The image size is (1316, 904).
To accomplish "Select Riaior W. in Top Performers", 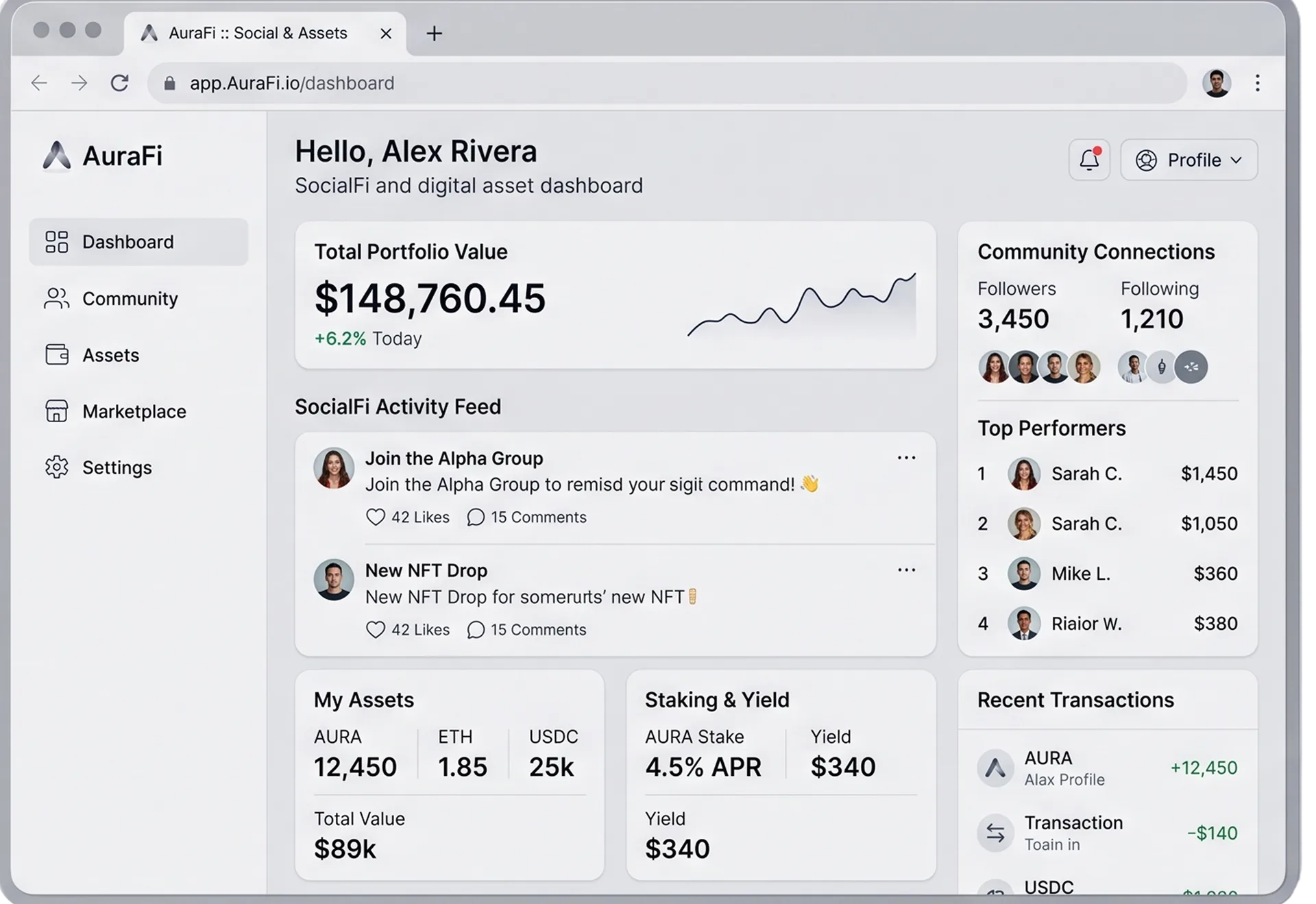I will tap(1108, 624).
